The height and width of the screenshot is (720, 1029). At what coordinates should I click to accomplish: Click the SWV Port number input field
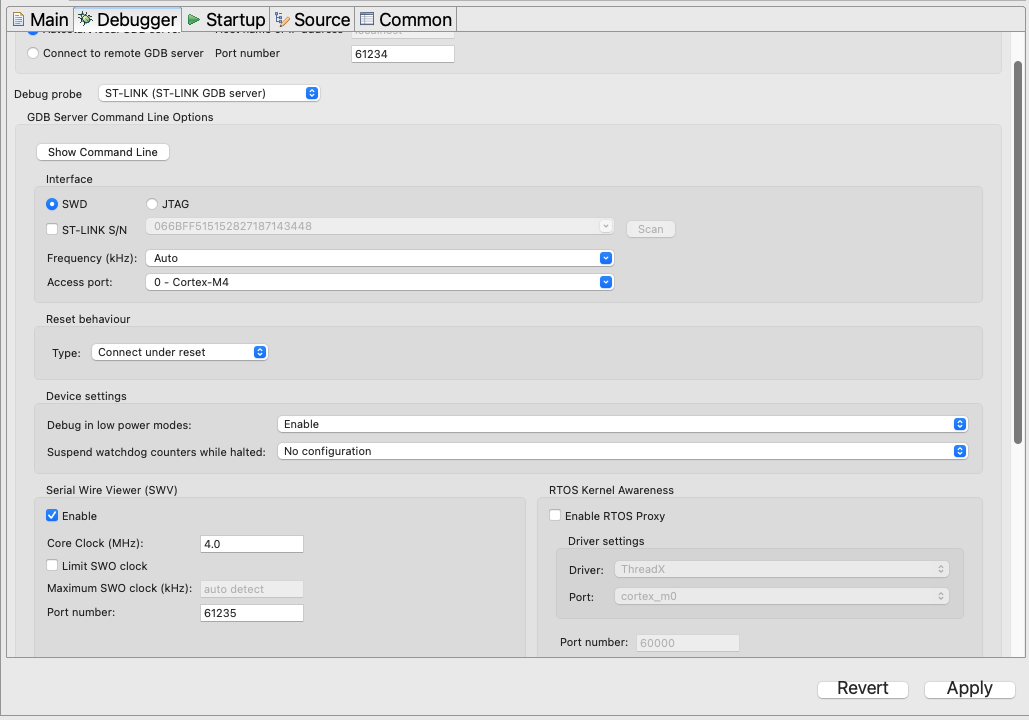point(251,612)
